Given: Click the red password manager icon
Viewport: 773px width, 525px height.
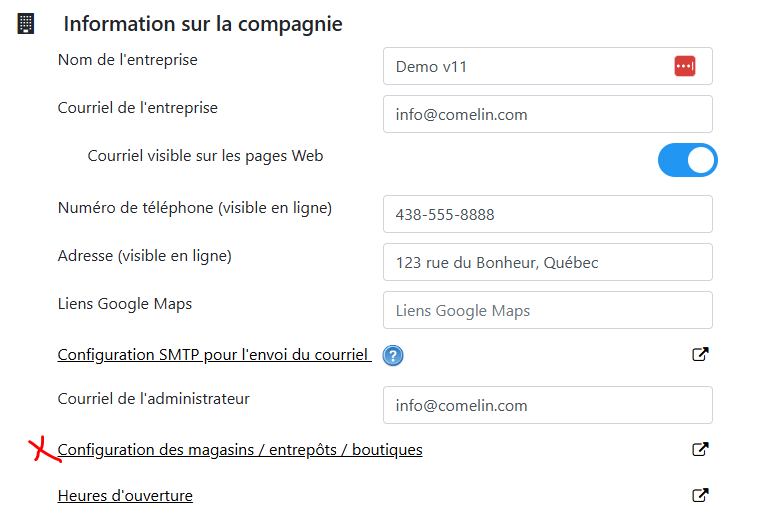Looking at the screenshot, I should 684,66.
